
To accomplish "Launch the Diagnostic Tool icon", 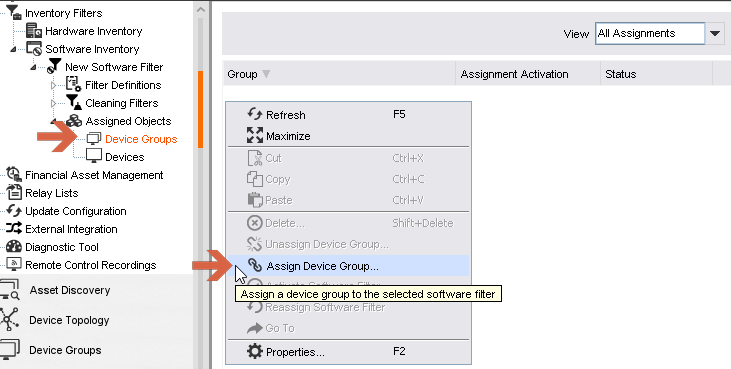I will (x=14, y=246).
